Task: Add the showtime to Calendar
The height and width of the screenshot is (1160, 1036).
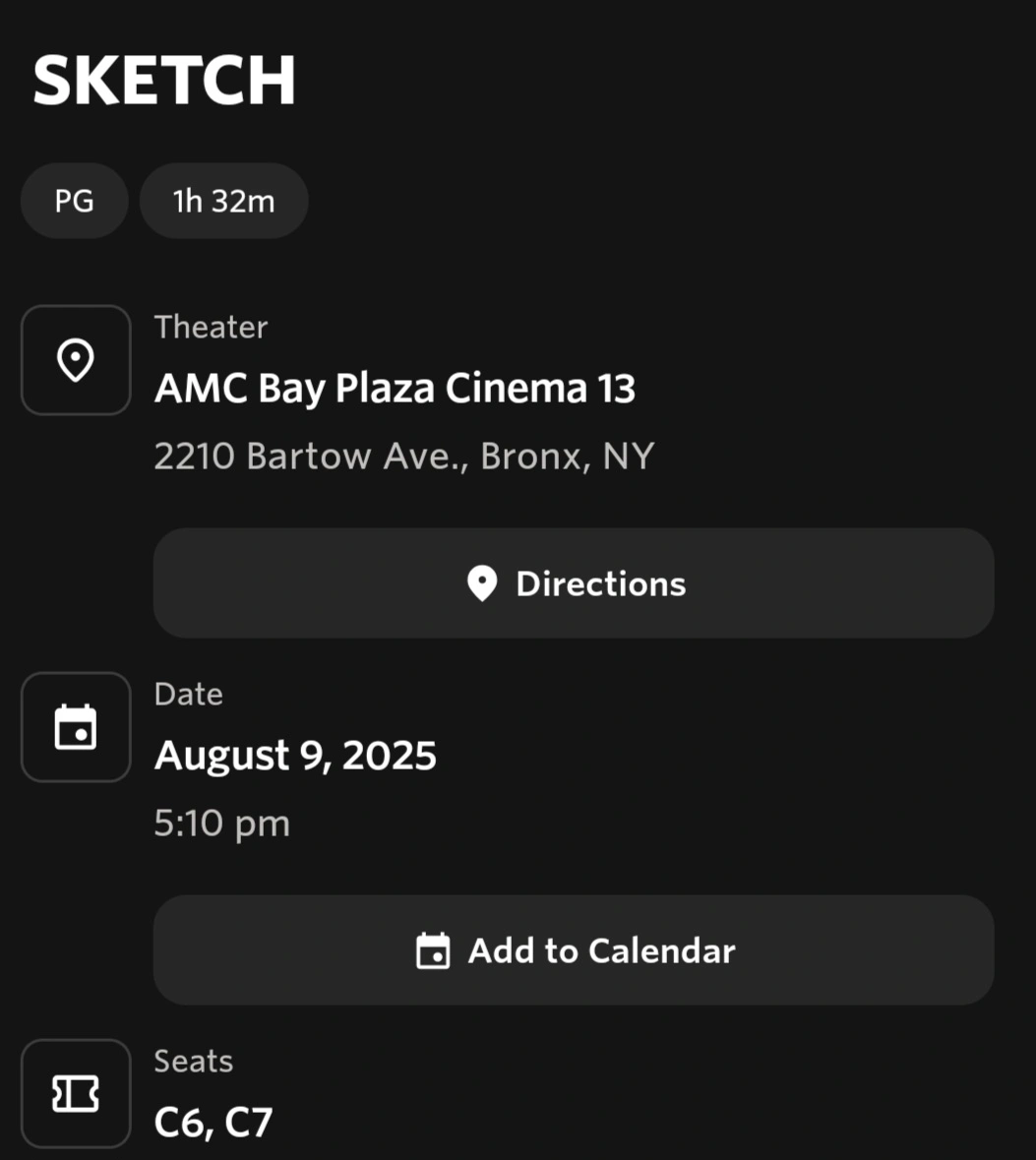Action: click(x=574, y=949)
